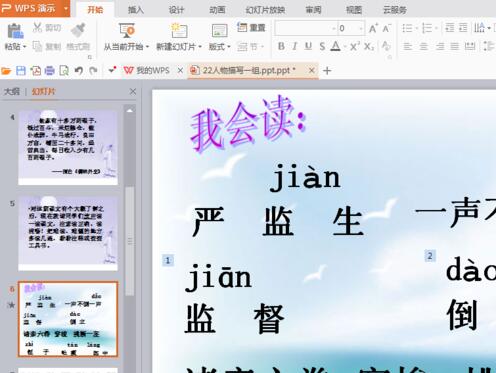Click the decrease indent icon
This screenshot has height=373, width=496.
point(450,28)
